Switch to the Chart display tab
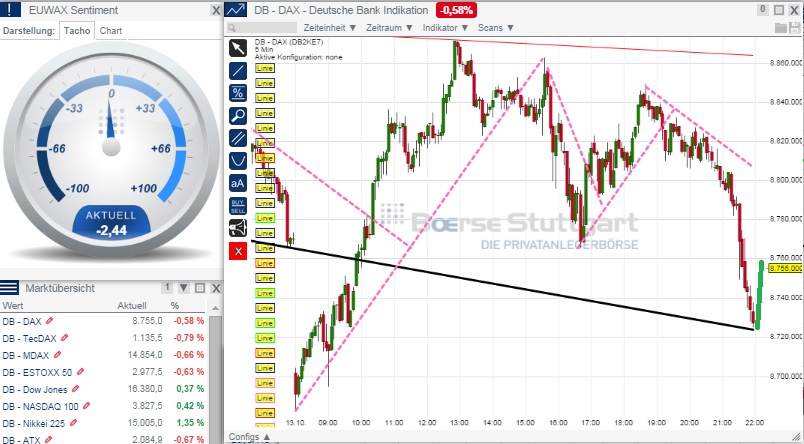The height and width of the screenshot is (444, 804). pyautogui.click(x=111, y=31)
